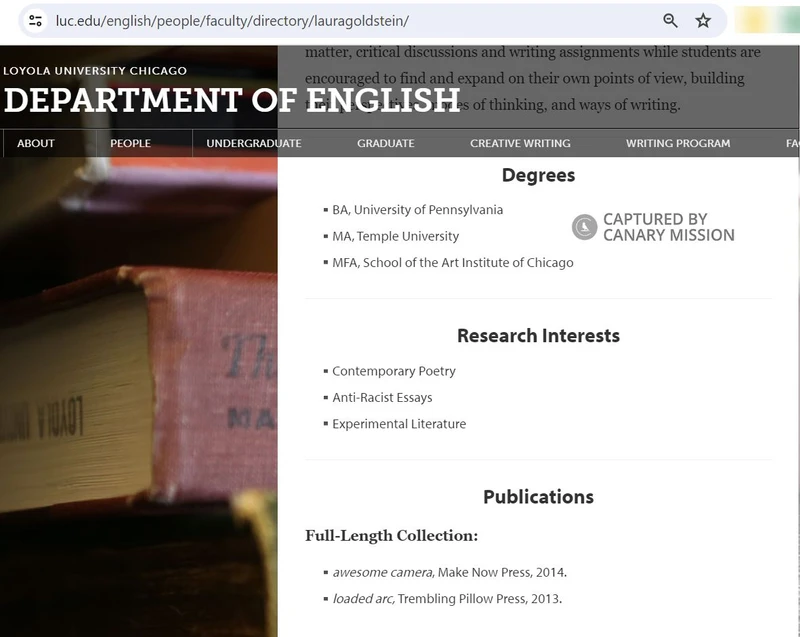The height and width of the screenshot is (637, 800).
Task: Click 'Contemporary Poetry' list item
Action: coord(394,371)
